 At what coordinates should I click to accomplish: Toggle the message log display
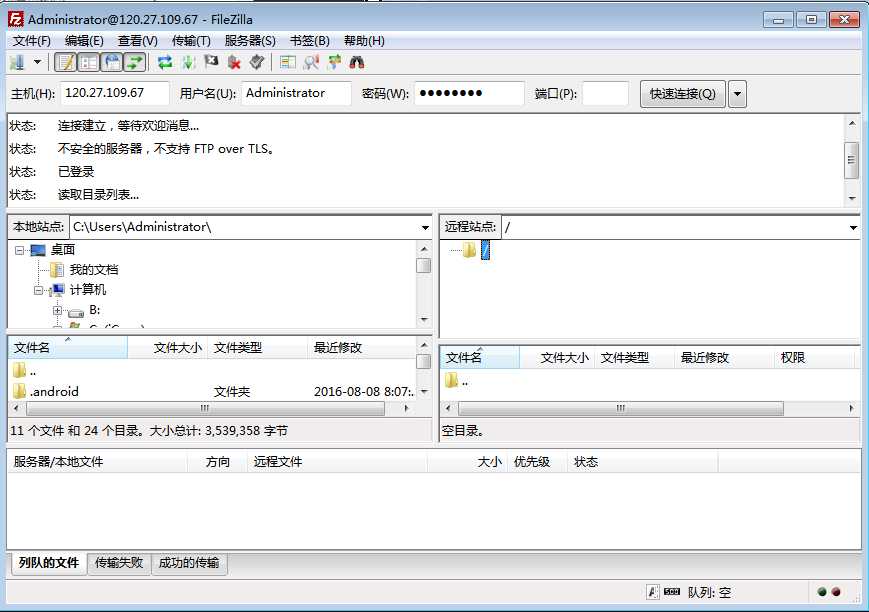pos(65,62)
